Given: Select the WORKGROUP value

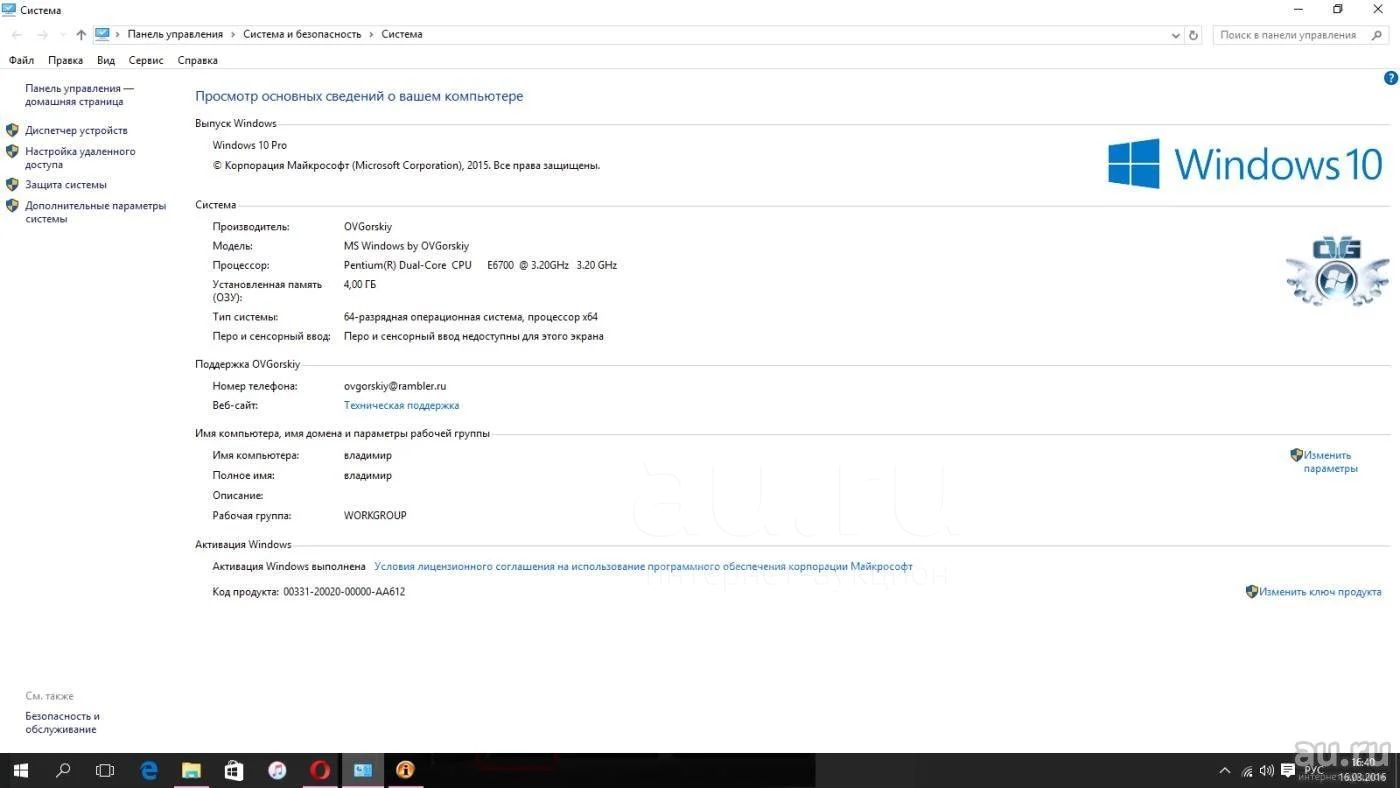Looking at the screenshot, I should tap(375, 516).
